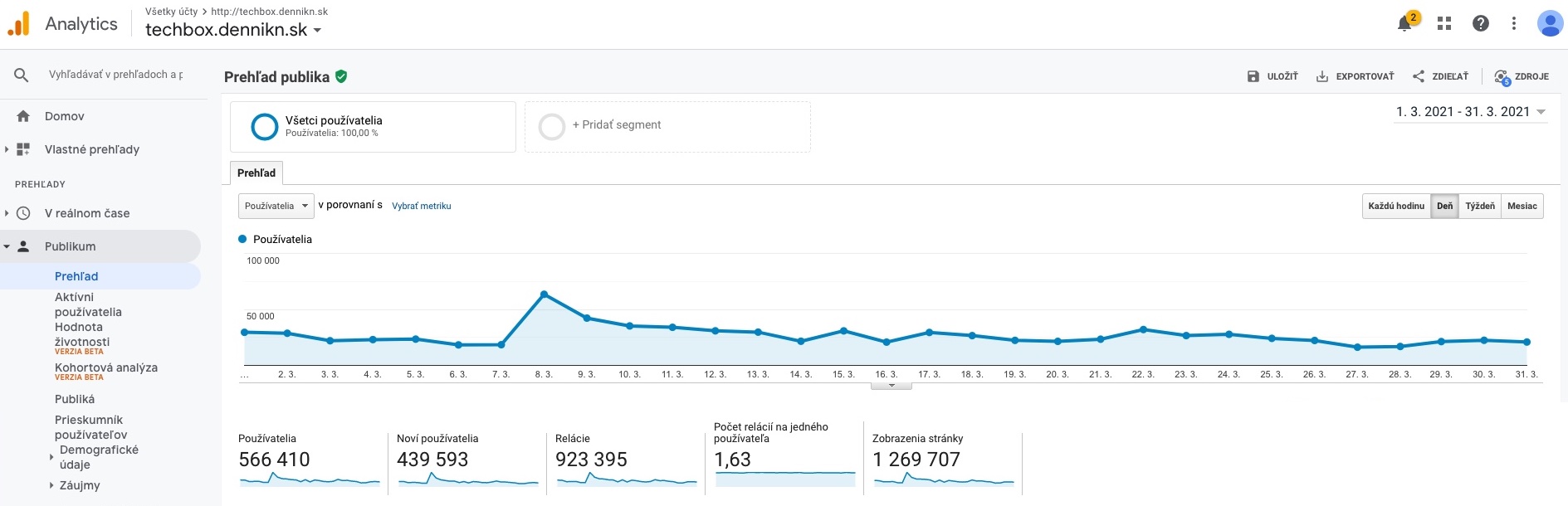Open Prehľad in the sidebar
1568x506 pixels.
[x=76, y=276]
